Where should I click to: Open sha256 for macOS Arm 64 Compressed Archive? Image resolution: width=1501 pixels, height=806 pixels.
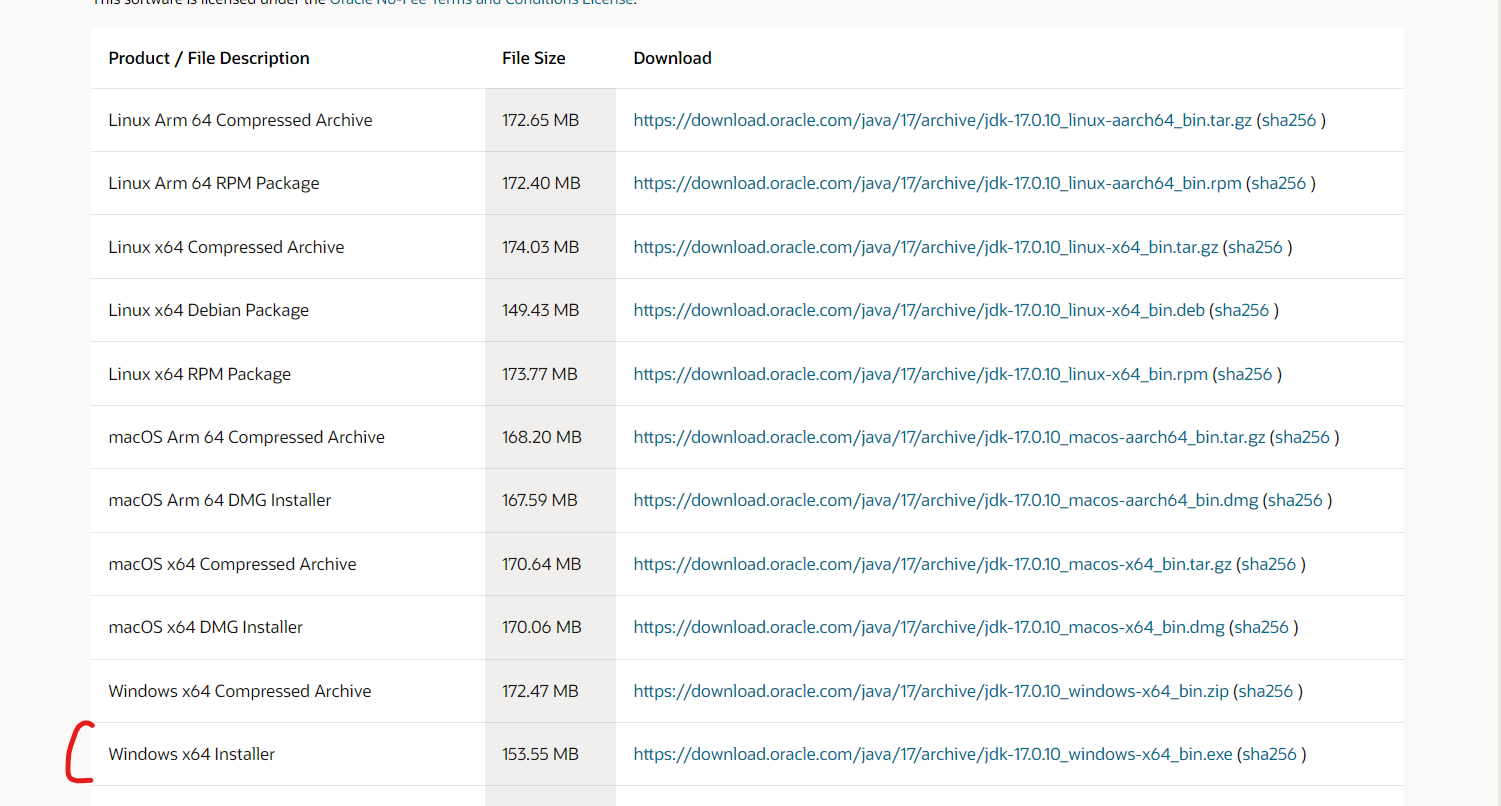point(1303,437)
